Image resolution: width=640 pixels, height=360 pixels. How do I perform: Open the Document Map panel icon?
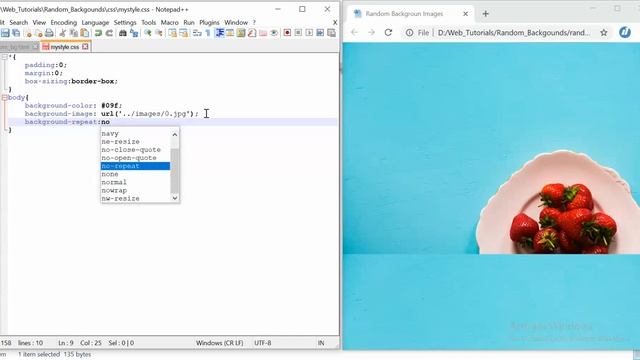[241, 33]
